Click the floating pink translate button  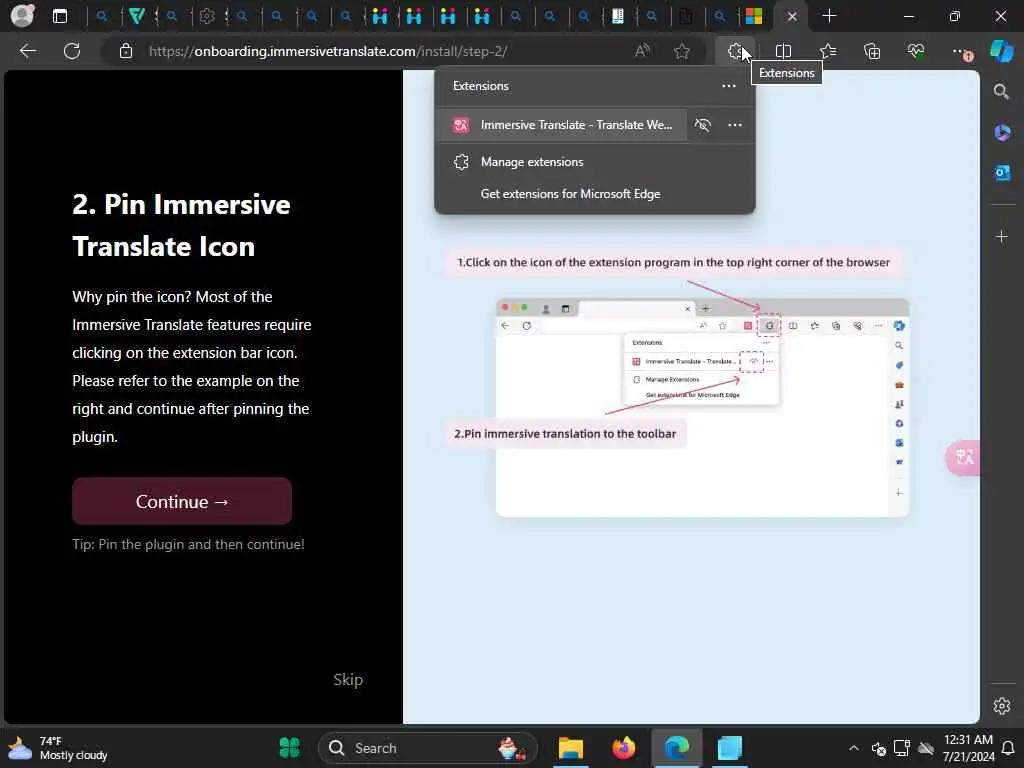click(x=963, y=457)
